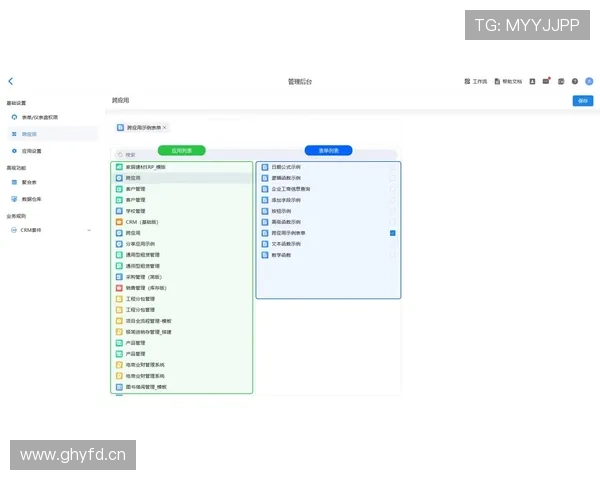The width and height of the screenshot is (600, 480).
Task: Click the 项目全流程管理-模板 app icon
Action: tap(119, 321)
